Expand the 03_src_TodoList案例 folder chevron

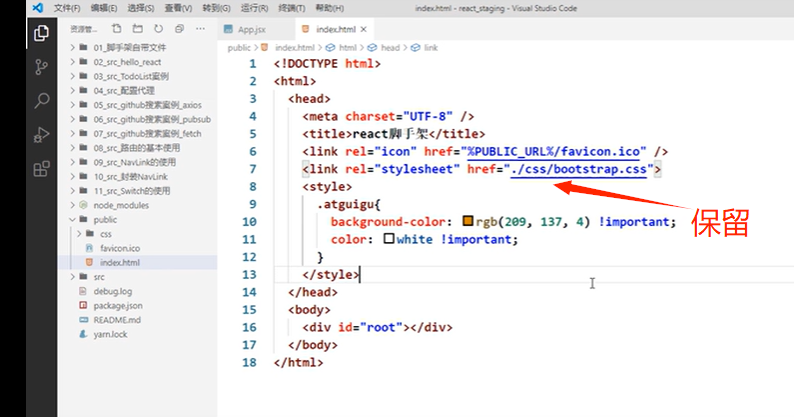pyautogui.click(x=72, y=76)
